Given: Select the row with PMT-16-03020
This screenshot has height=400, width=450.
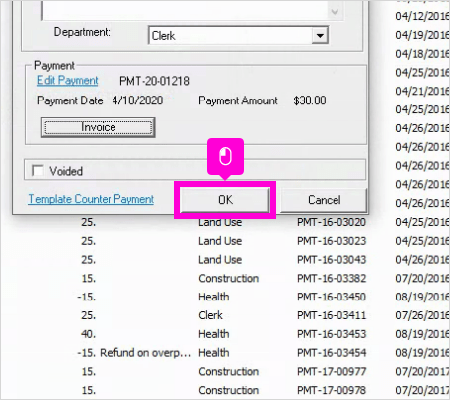Looking at the screenshot, I should (x=263, y=222).
